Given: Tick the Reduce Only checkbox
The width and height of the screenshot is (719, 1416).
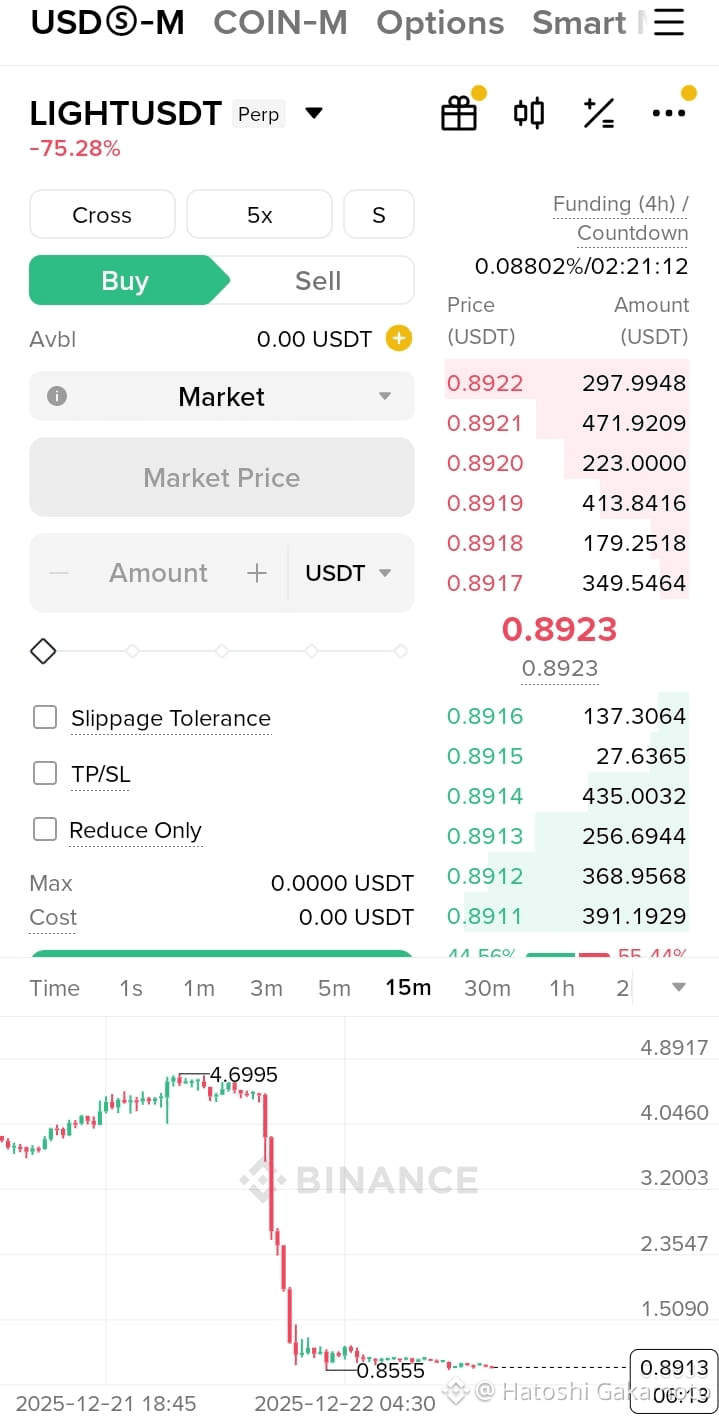Looking at the screenshot, I should tap(45, 829).
